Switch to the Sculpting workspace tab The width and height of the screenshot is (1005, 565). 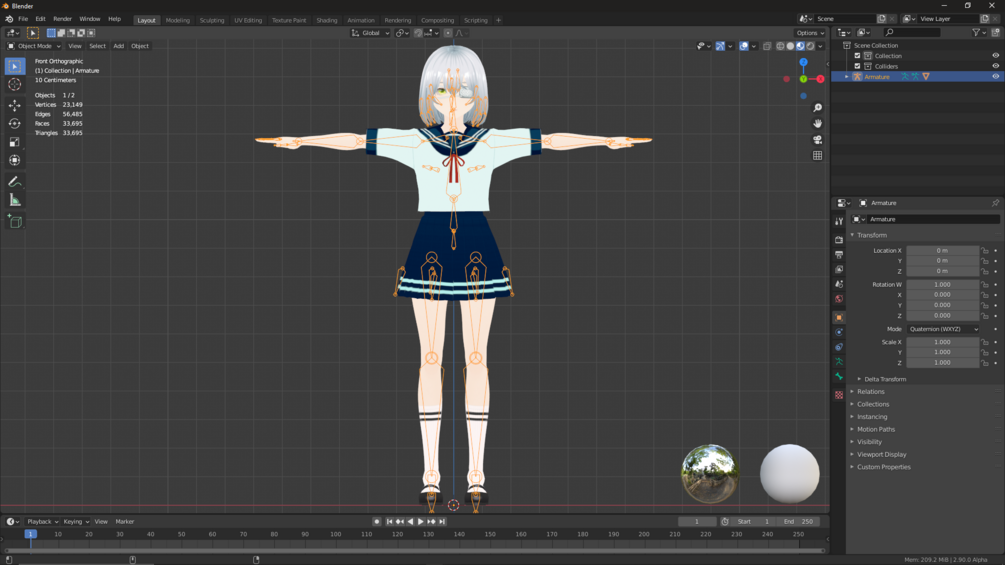[212, 20]
